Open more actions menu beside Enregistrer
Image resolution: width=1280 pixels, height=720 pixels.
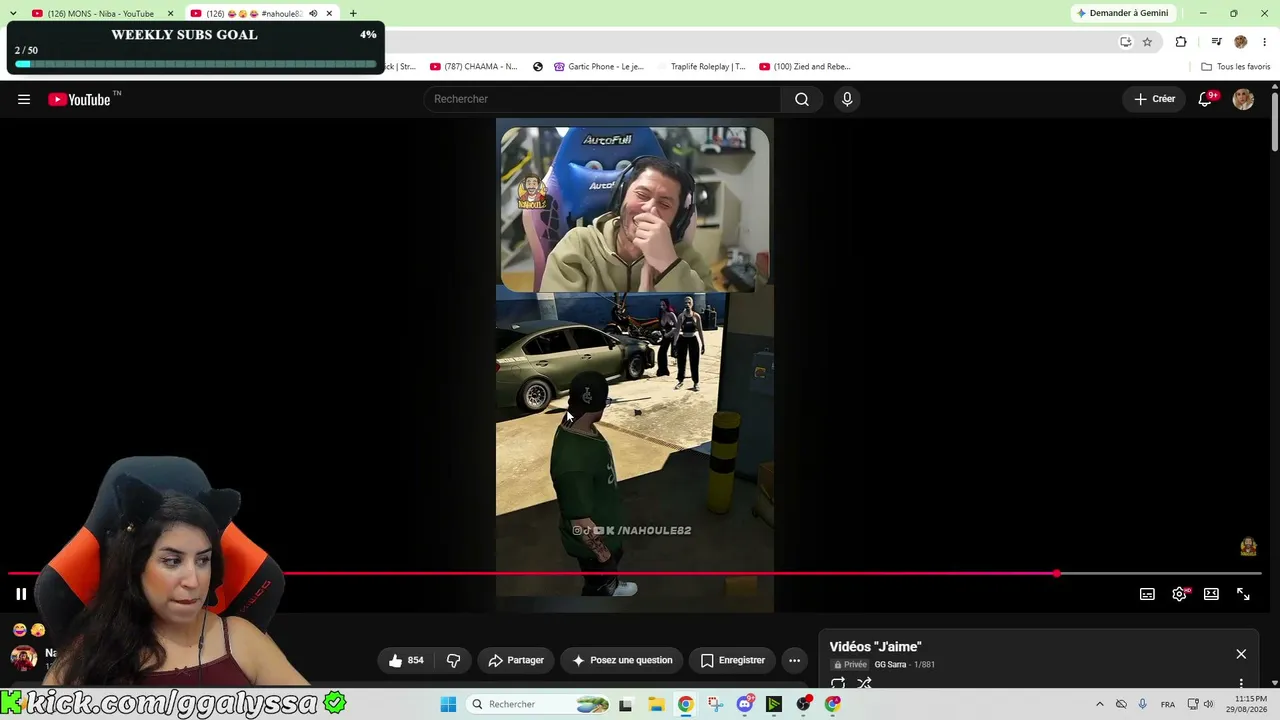[x=794, y=660]
